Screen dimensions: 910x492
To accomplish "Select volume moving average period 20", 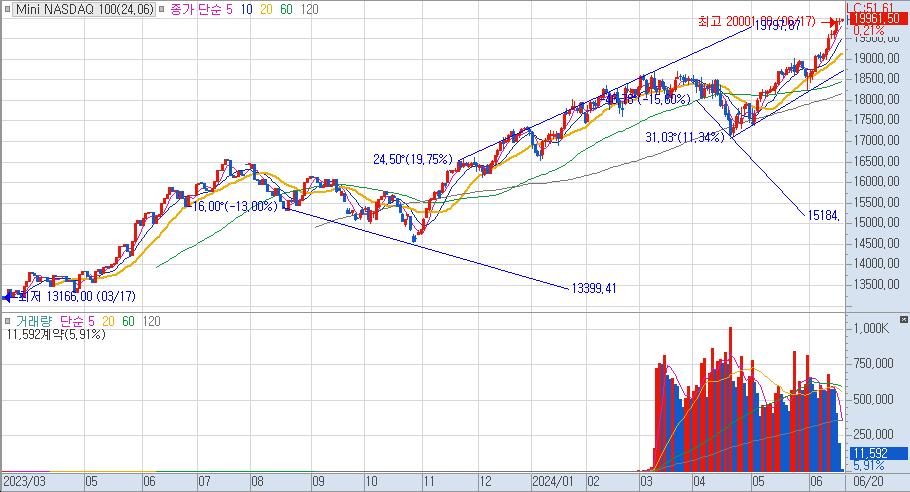I will (x=108, y=321).
